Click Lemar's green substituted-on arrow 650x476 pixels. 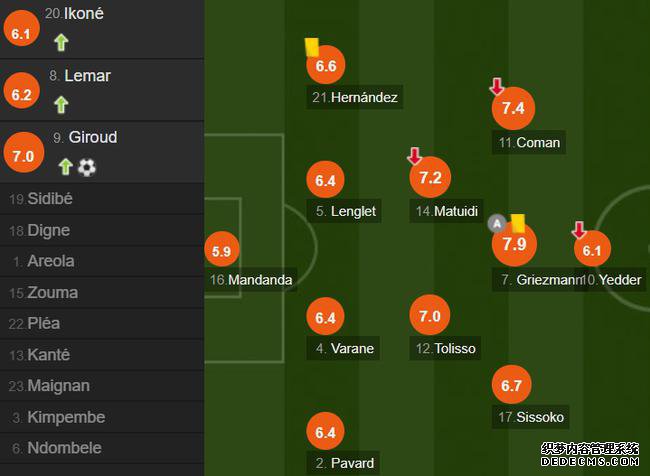[x=61, y=104]
